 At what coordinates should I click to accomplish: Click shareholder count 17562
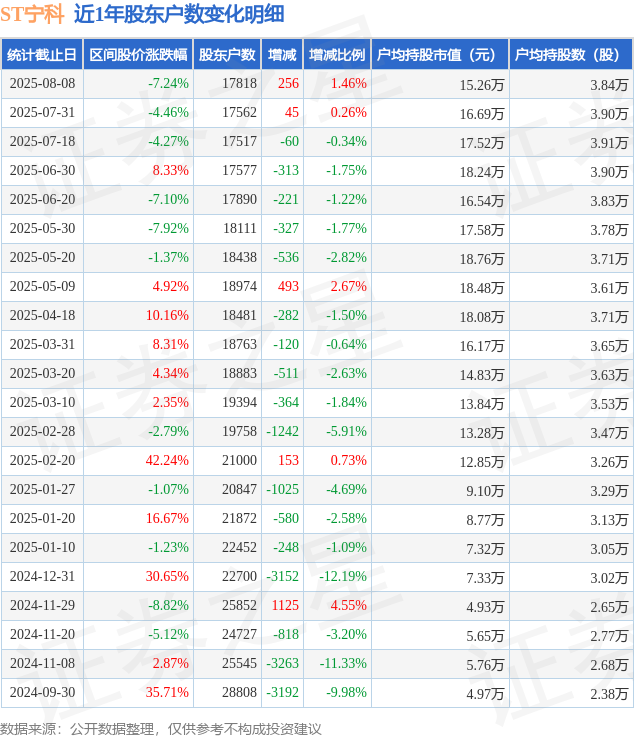pos(240,112)
